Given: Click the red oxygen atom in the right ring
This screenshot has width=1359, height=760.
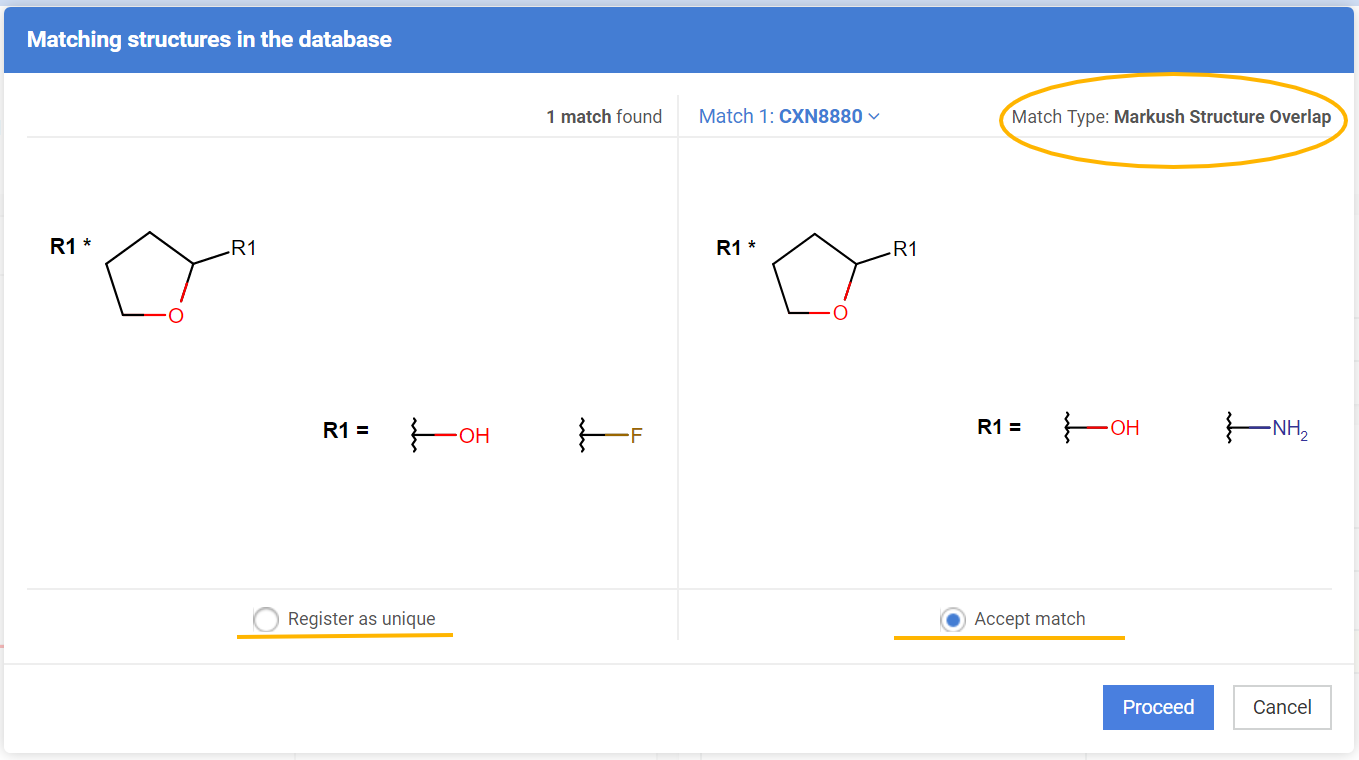Looking at the screenshot, I should [x=840, y=314].
